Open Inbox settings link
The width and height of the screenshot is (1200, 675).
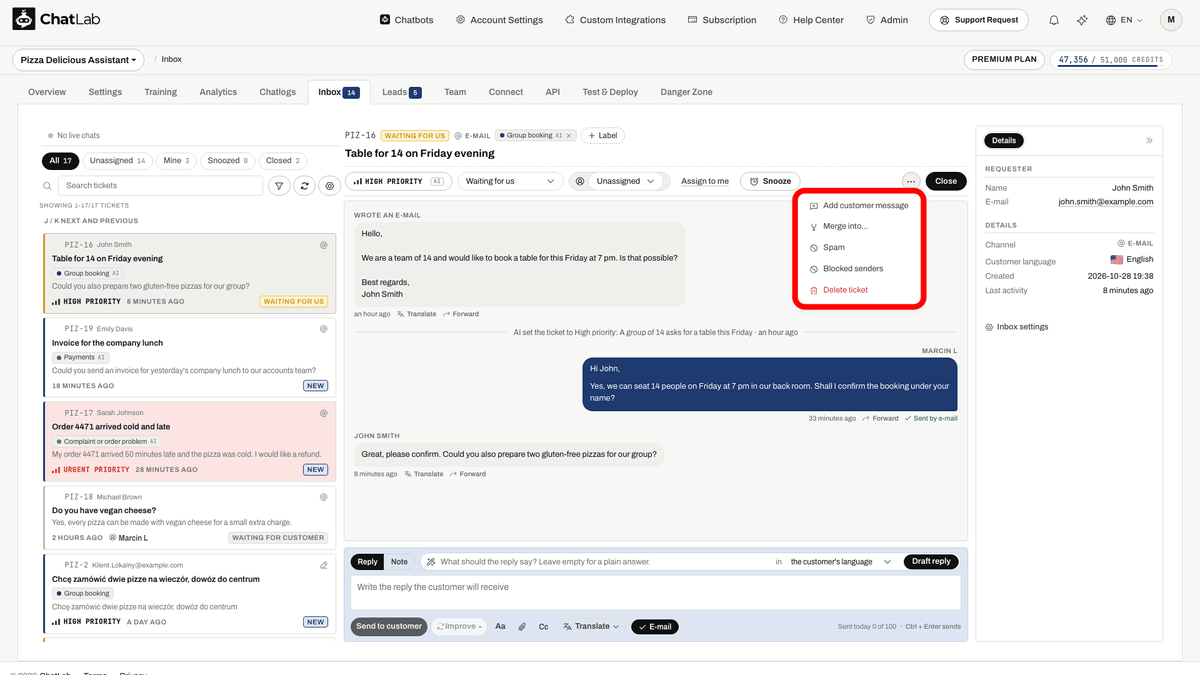pos(1016,327)
